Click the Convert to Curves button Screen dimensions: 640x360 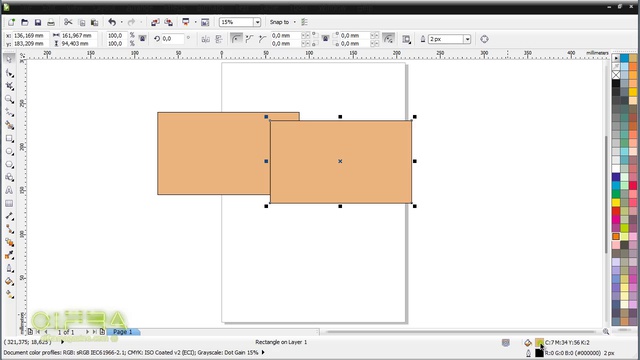coord(484,39)
